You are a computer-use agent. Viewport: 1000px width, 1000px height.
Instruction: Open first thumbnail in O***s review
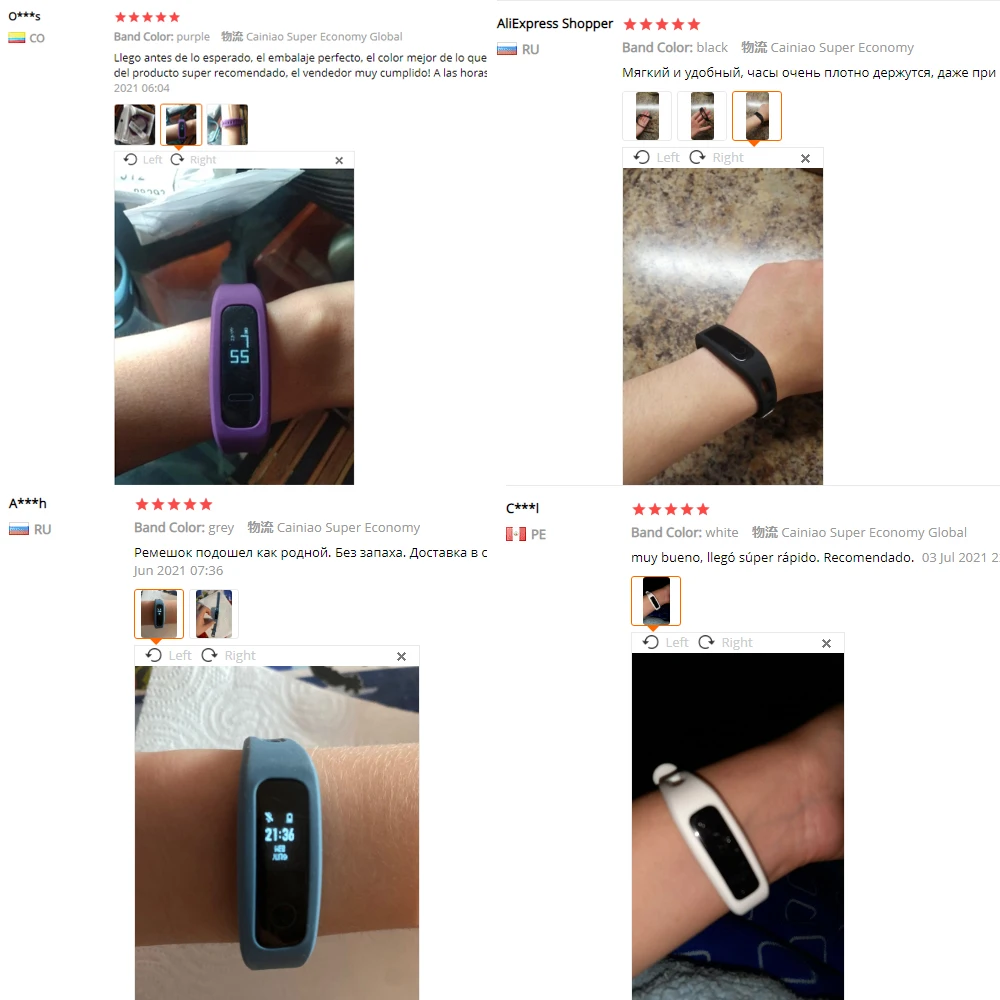tap(135, 124)
